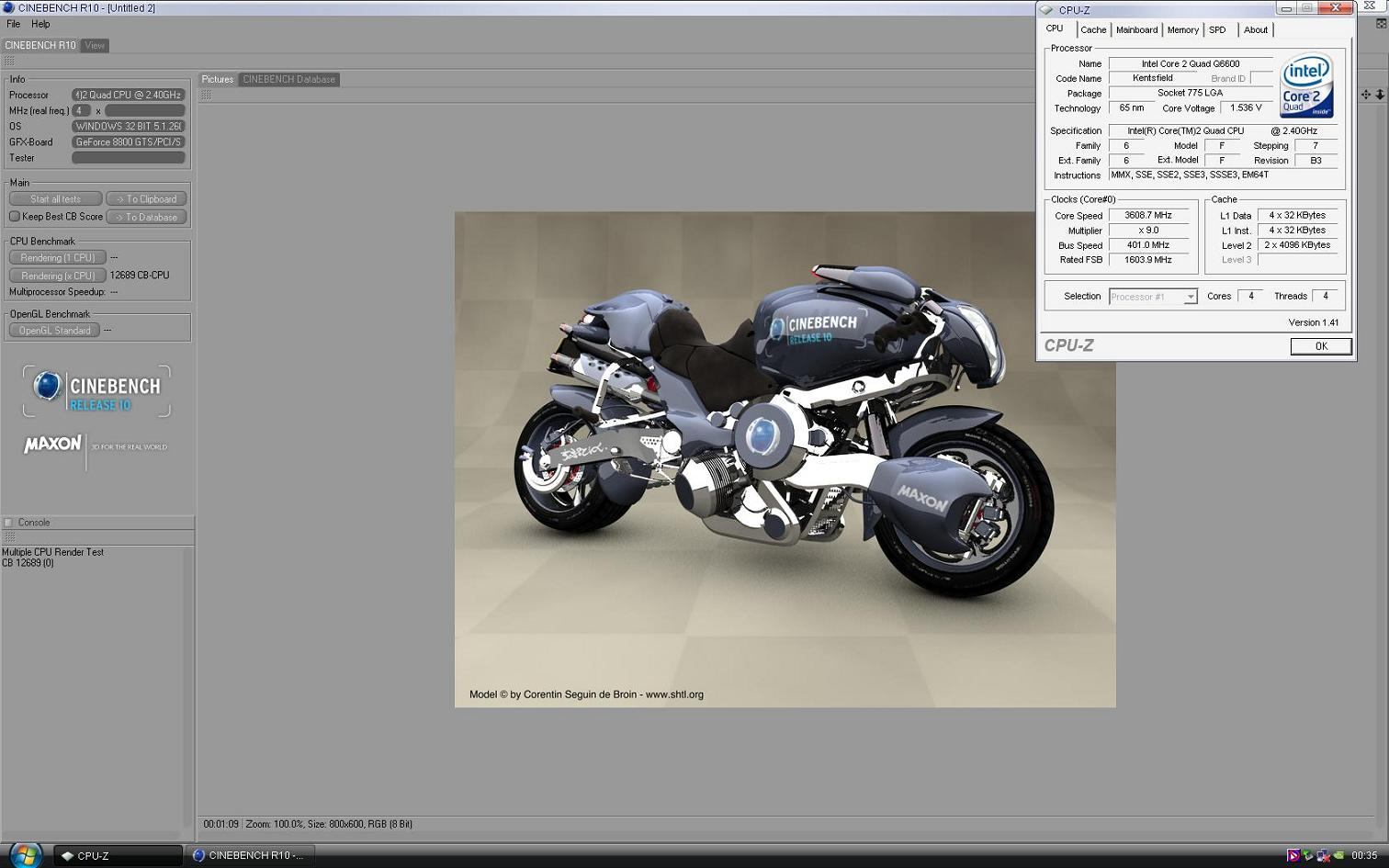Image resolution: width=1389 pixels, height=868 pixels.
Task: Click the Core Voltage 1.536 V value
Action: (x=1247, y=107)
